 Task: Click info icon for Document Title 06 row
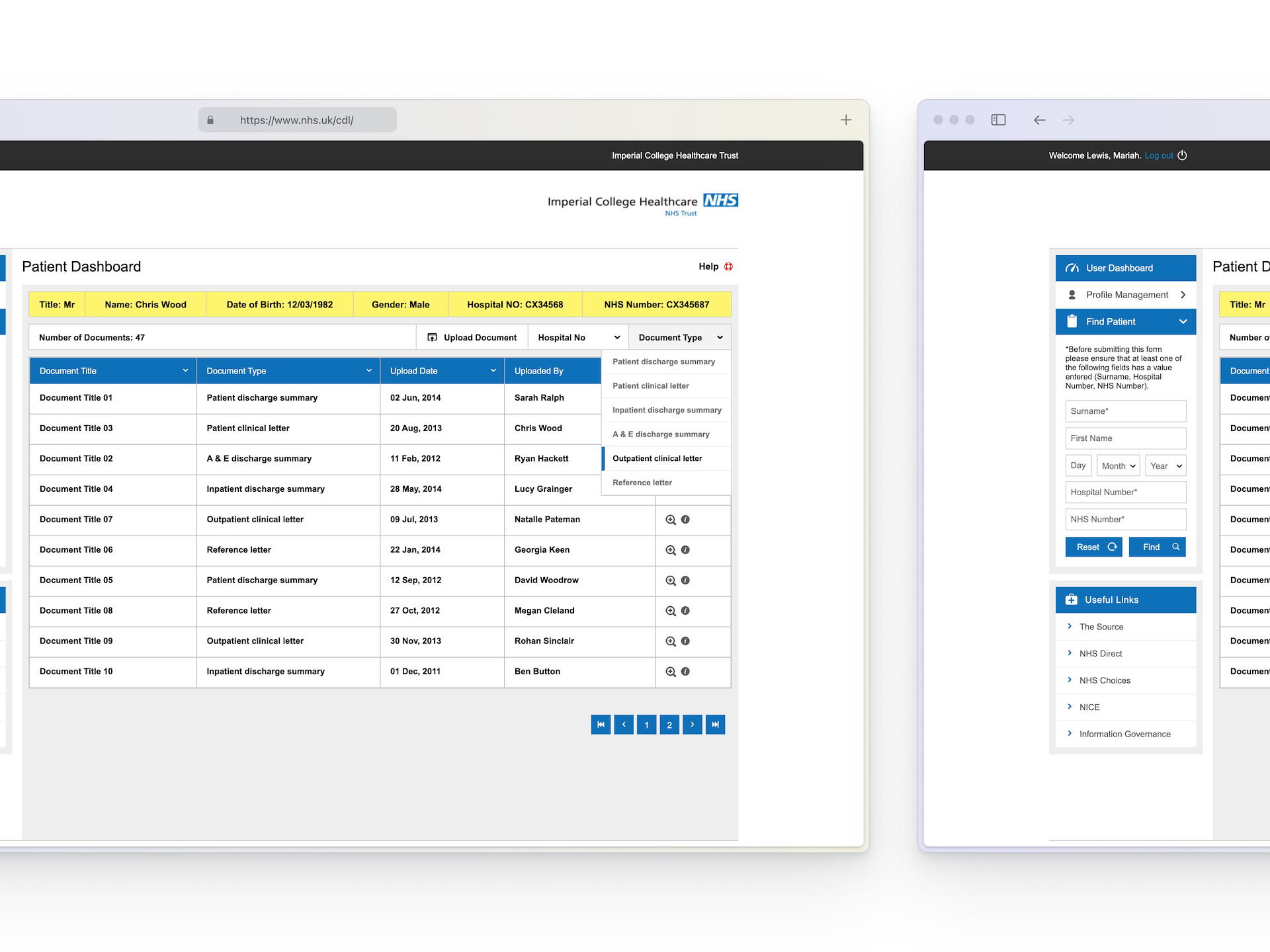click(685, 550)
